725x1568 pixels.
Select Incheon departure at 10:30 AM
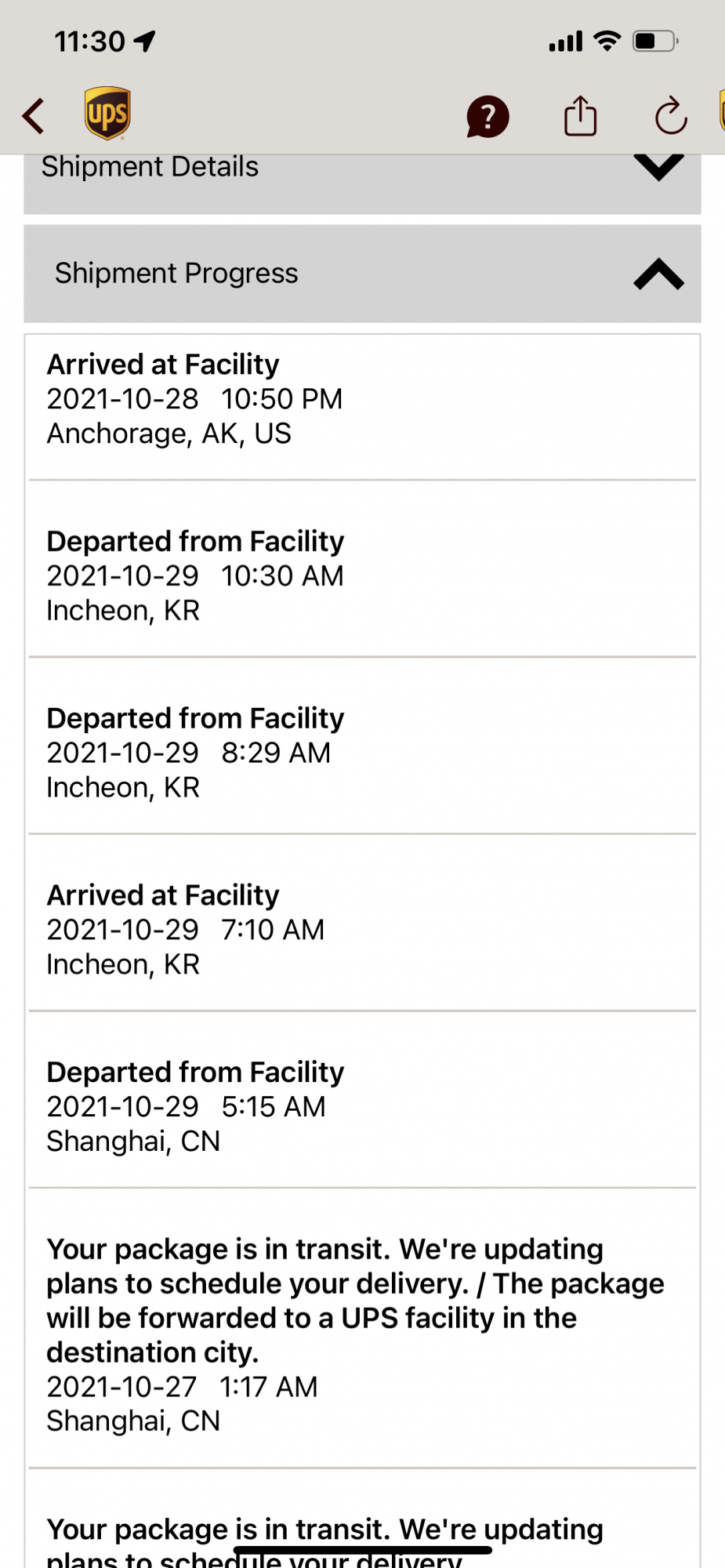[x=195, y=575]
